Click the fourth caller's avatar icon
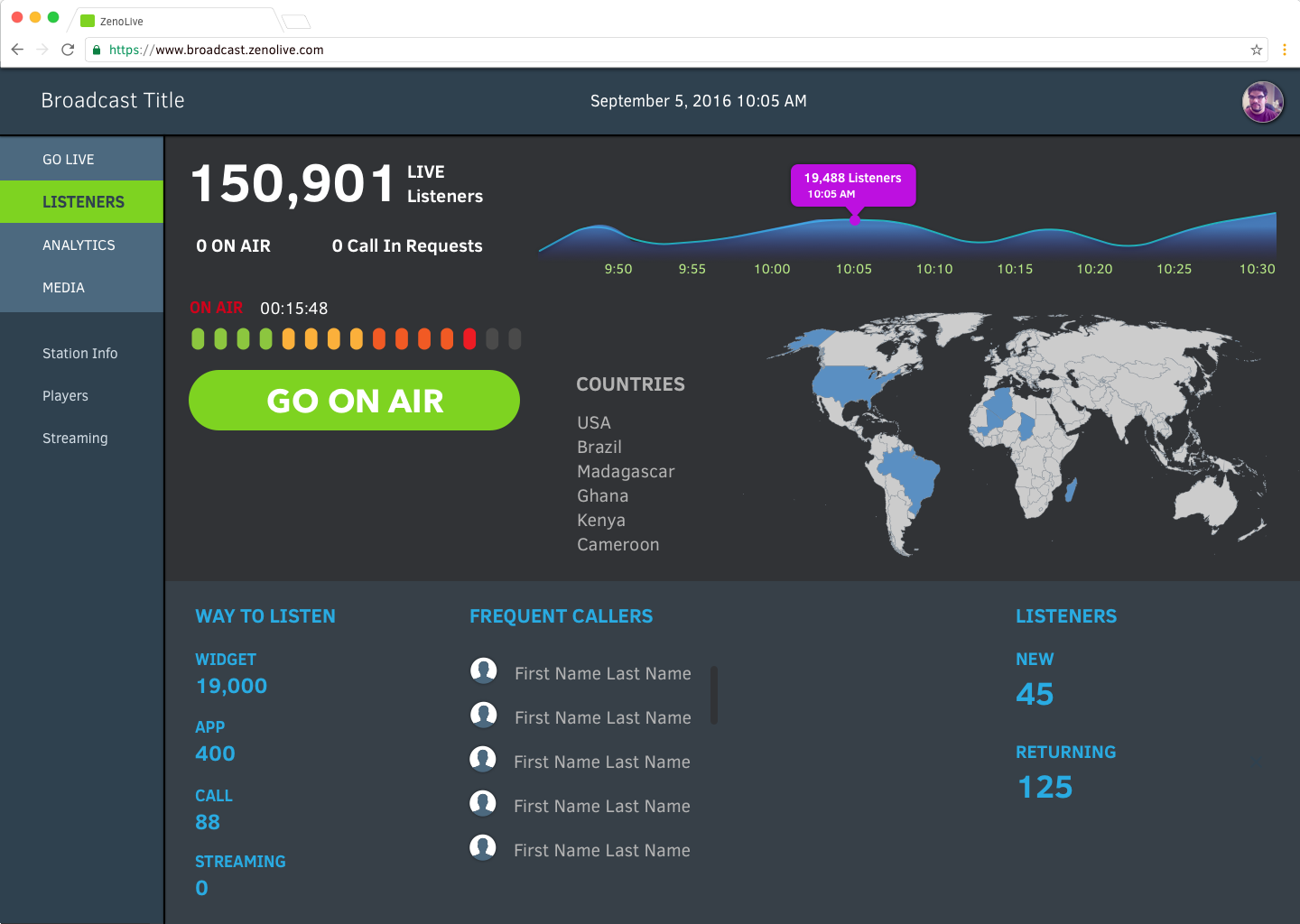This screenshot has width=1300, height=924. pyautogui.click(x=483, y=803)
